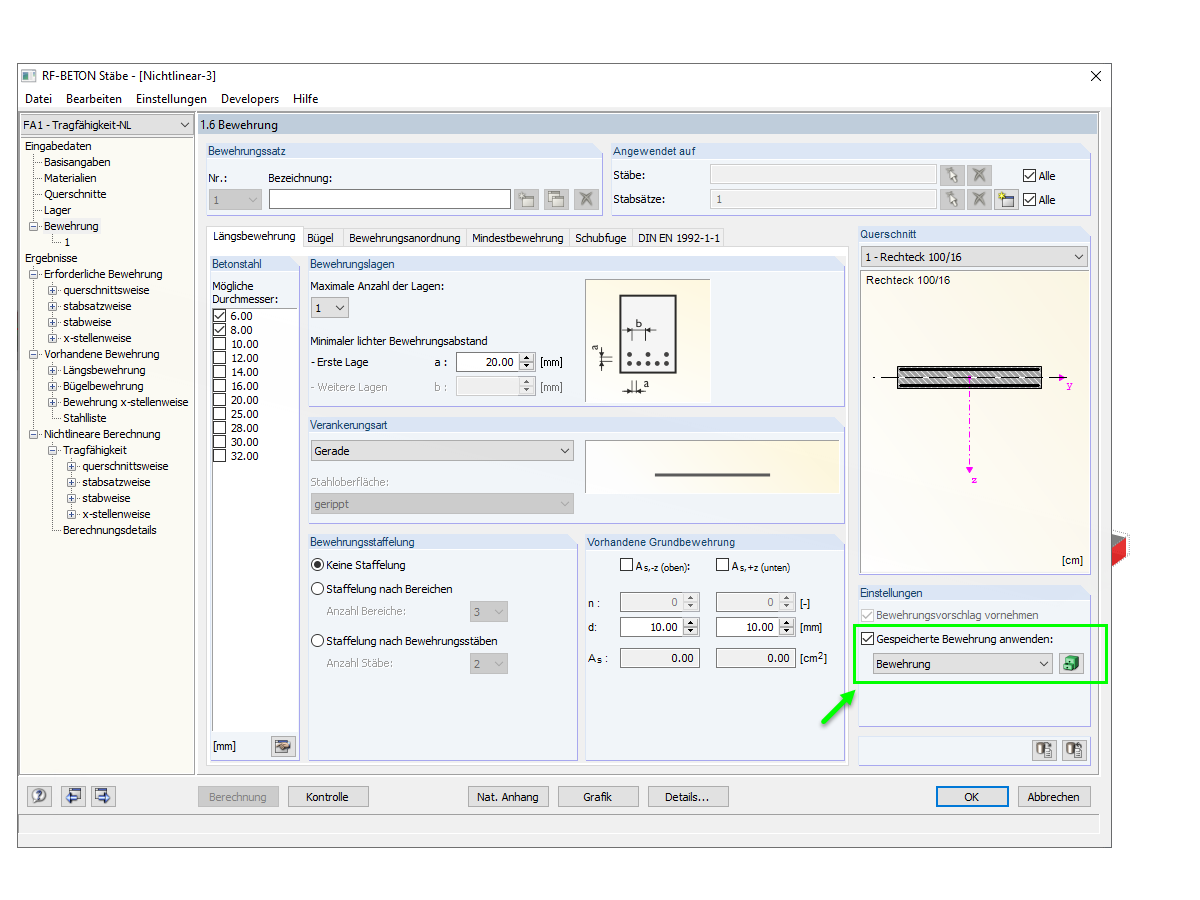Clear Stabsätze selection X icon
The width and height of the screenshot is (1200, 900).
[x=979, y=199]
